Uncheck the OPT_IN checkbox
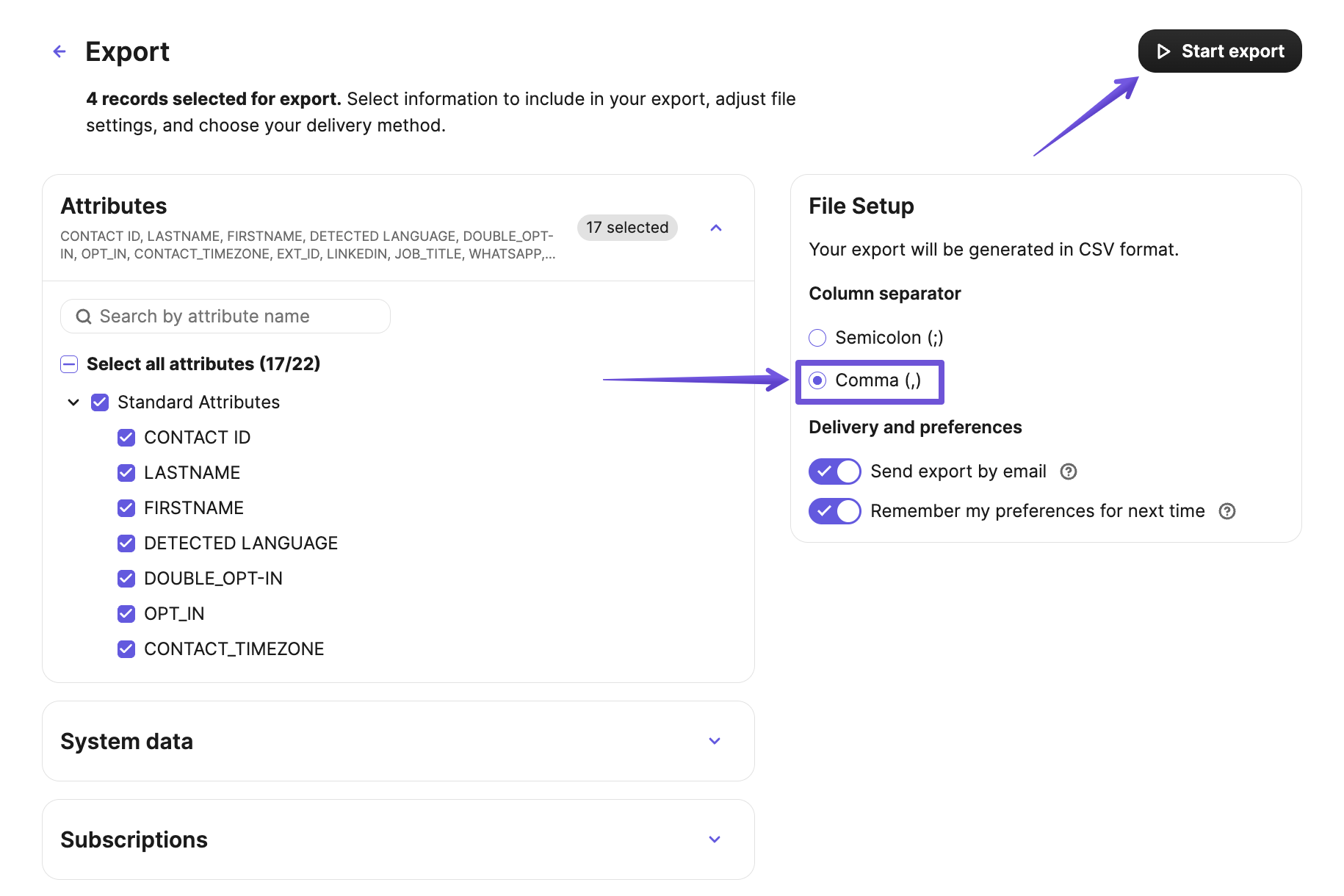This screenshot has width=1344, height=896. click(x=126, y=614)
